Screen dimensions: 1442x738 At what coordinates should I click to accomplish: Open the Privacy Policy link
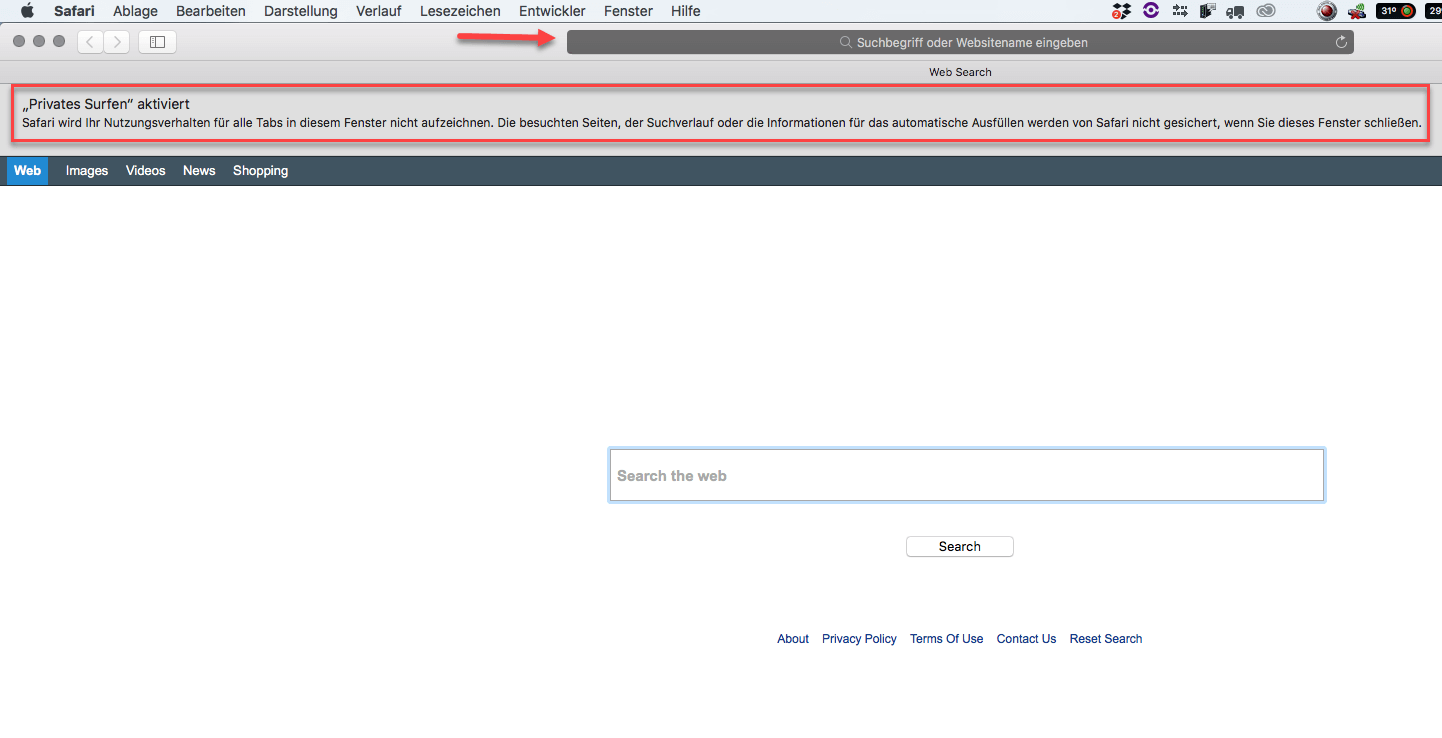(x=859, y=639)
